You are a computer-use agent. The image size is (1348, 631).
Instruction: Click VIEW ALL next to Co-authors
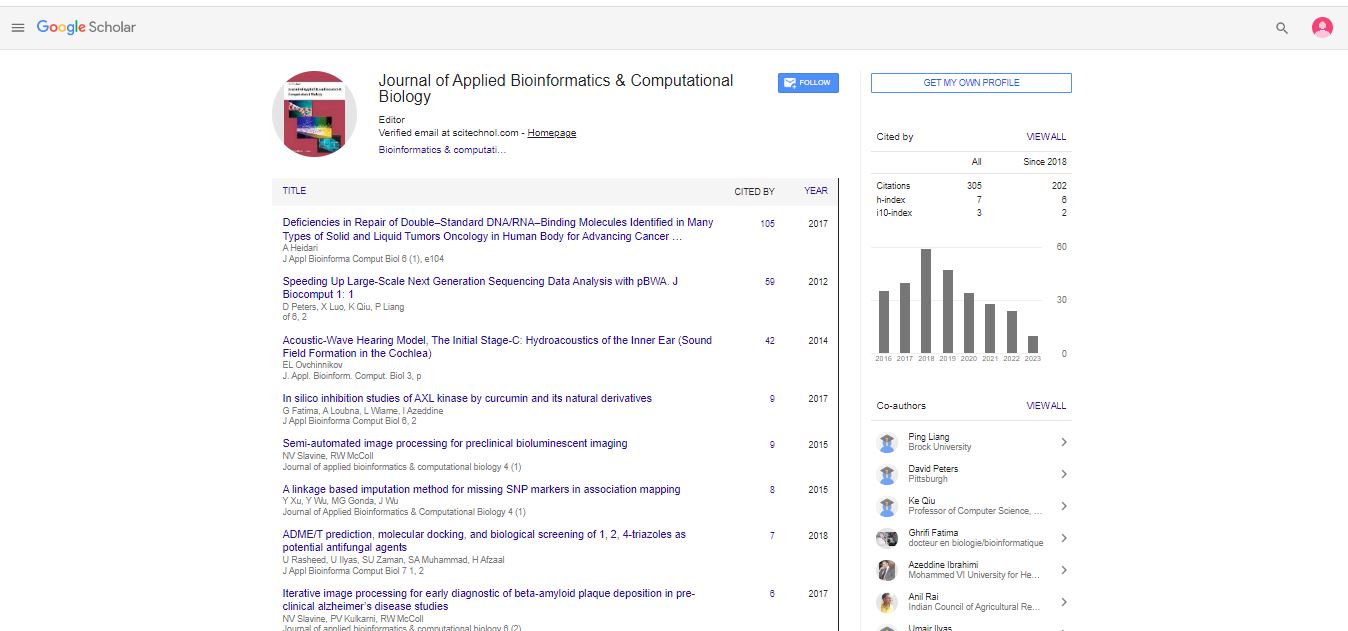point(1046,406)
